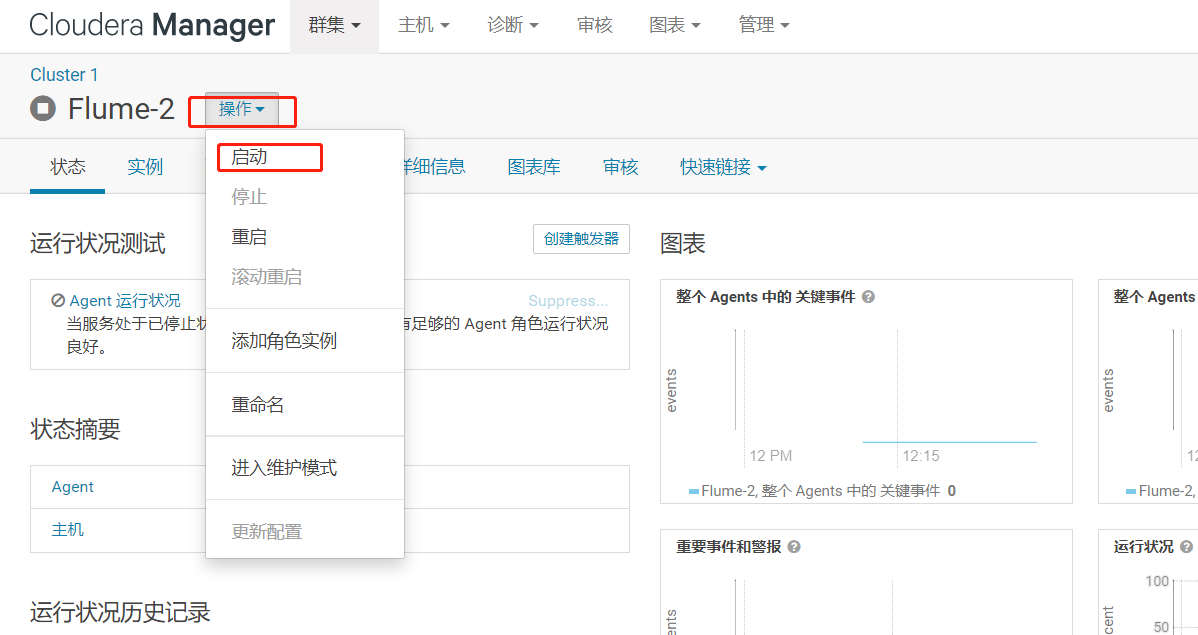Click the stopped status icon beside Flume-2

pyautogui.click(x=43, y=109)
